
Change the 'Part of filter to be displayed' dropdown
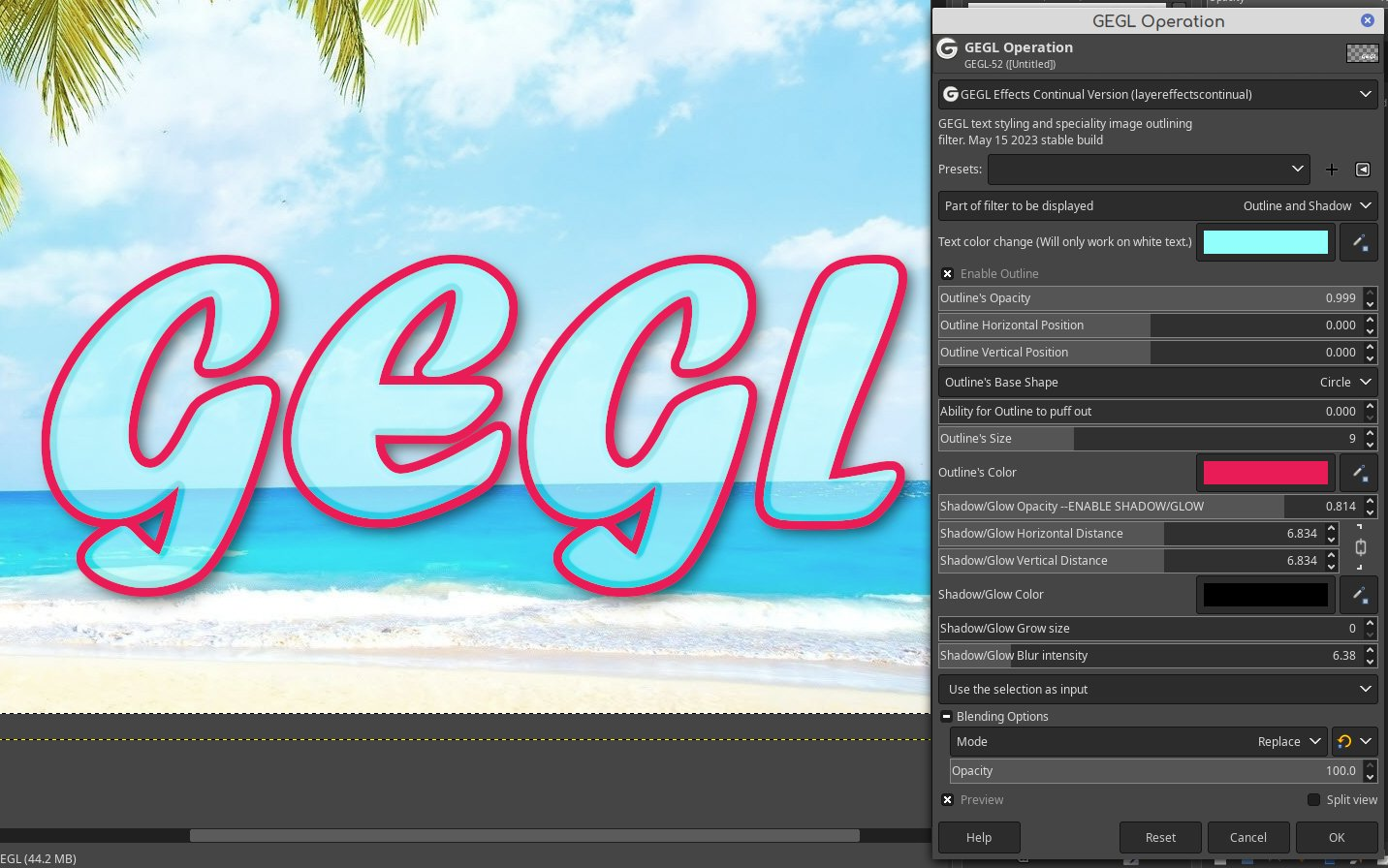[1157, 206]
